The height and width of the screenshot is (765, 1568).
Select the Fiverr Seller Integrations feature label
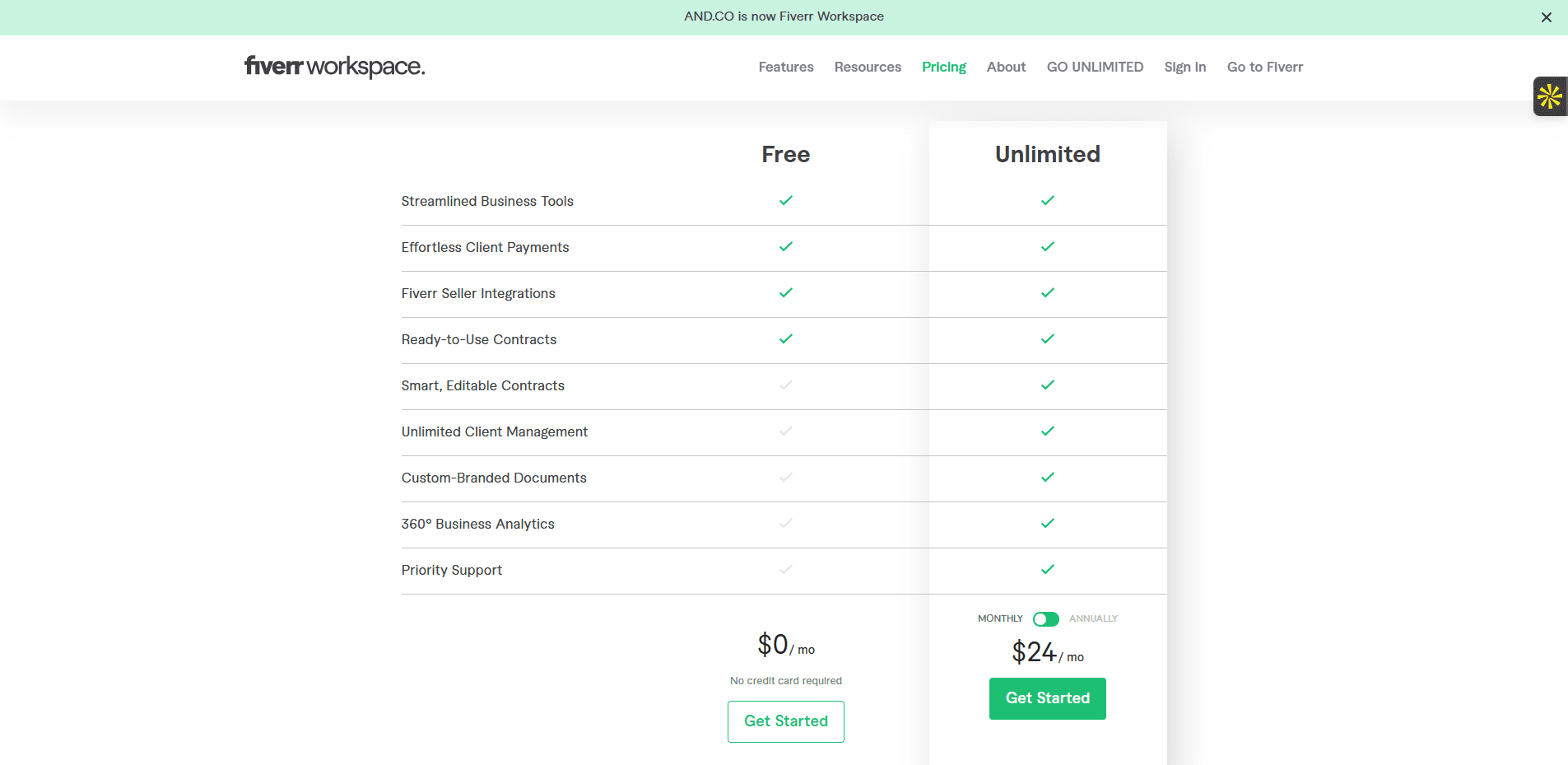(x=478, y=293)
